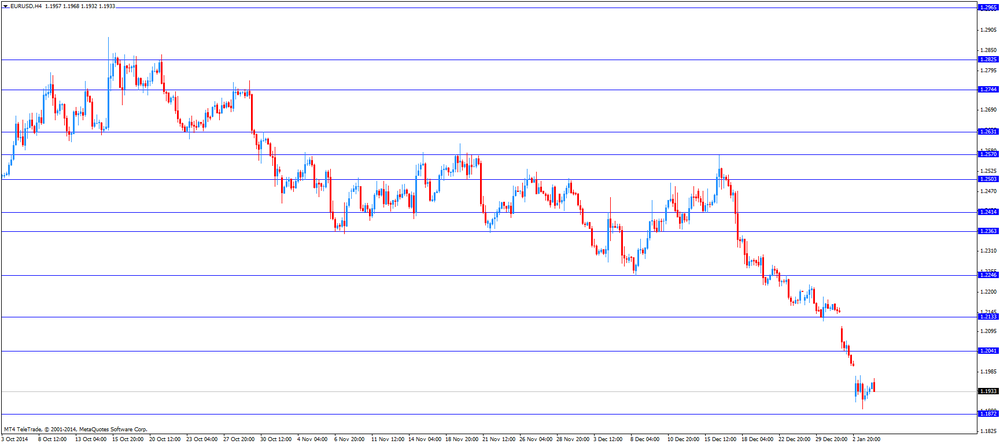This screenshot has height=444, width=1000.
Task: Click the 1.2905 price scale value
Action: pyautogui.click(x=989, y=30)
